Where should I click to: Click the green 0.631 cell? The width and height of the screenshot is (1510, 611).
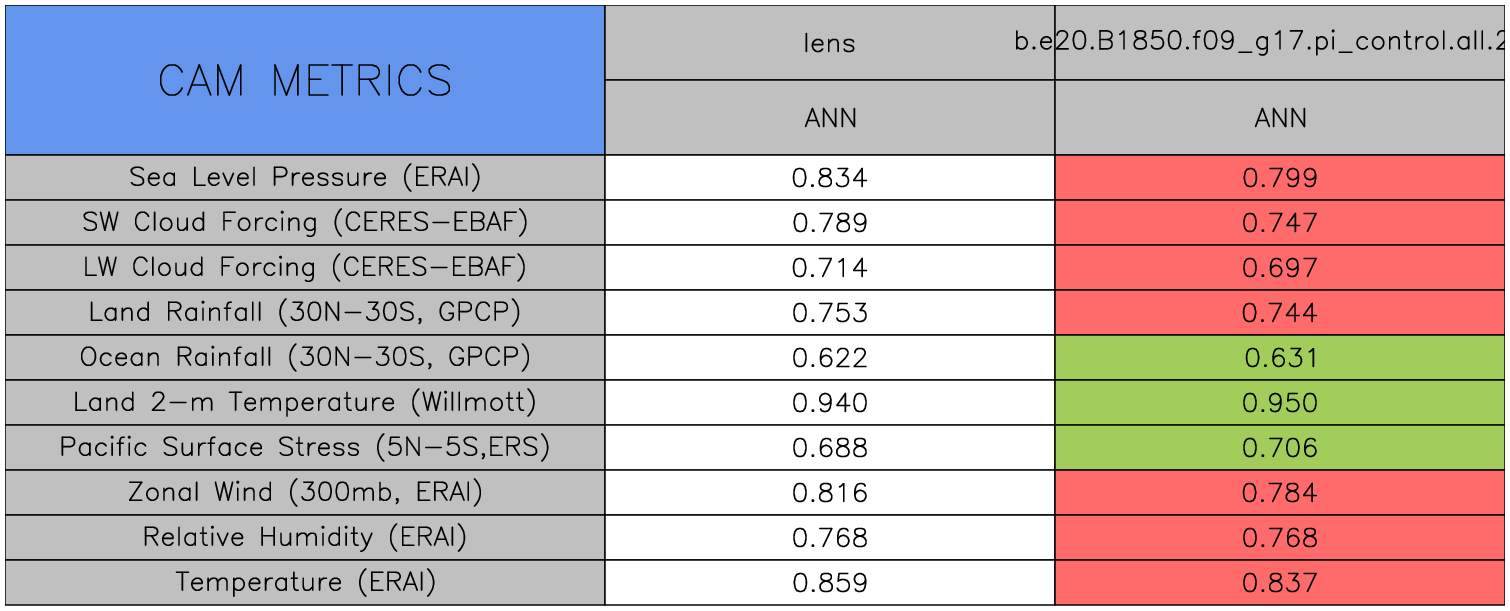[x=1280, y=357]
